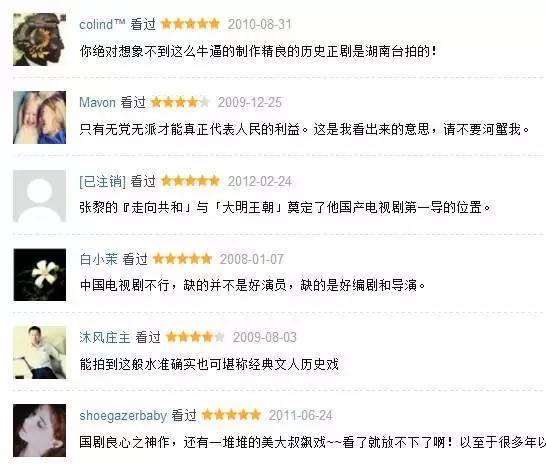Viewport: 546px width, 467px height.
Task: Open Mavon user profile link
Action: click(x=98, y=102)
